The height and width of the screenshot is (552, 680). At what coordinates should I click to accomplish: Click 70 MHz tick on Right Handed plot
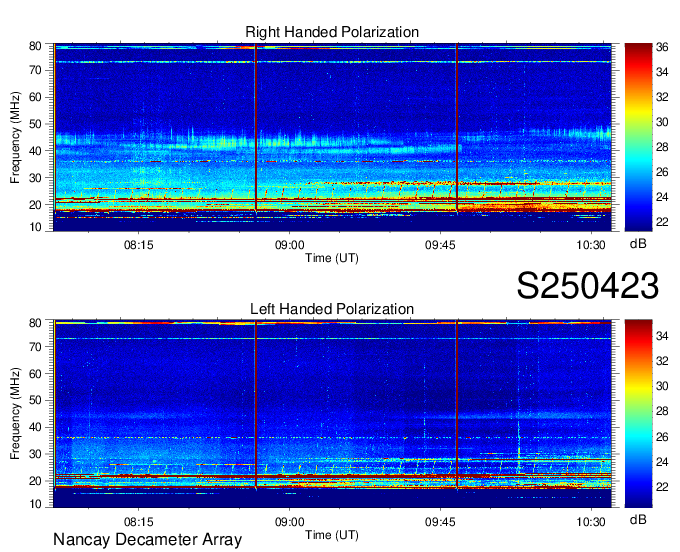coord(35,70)
